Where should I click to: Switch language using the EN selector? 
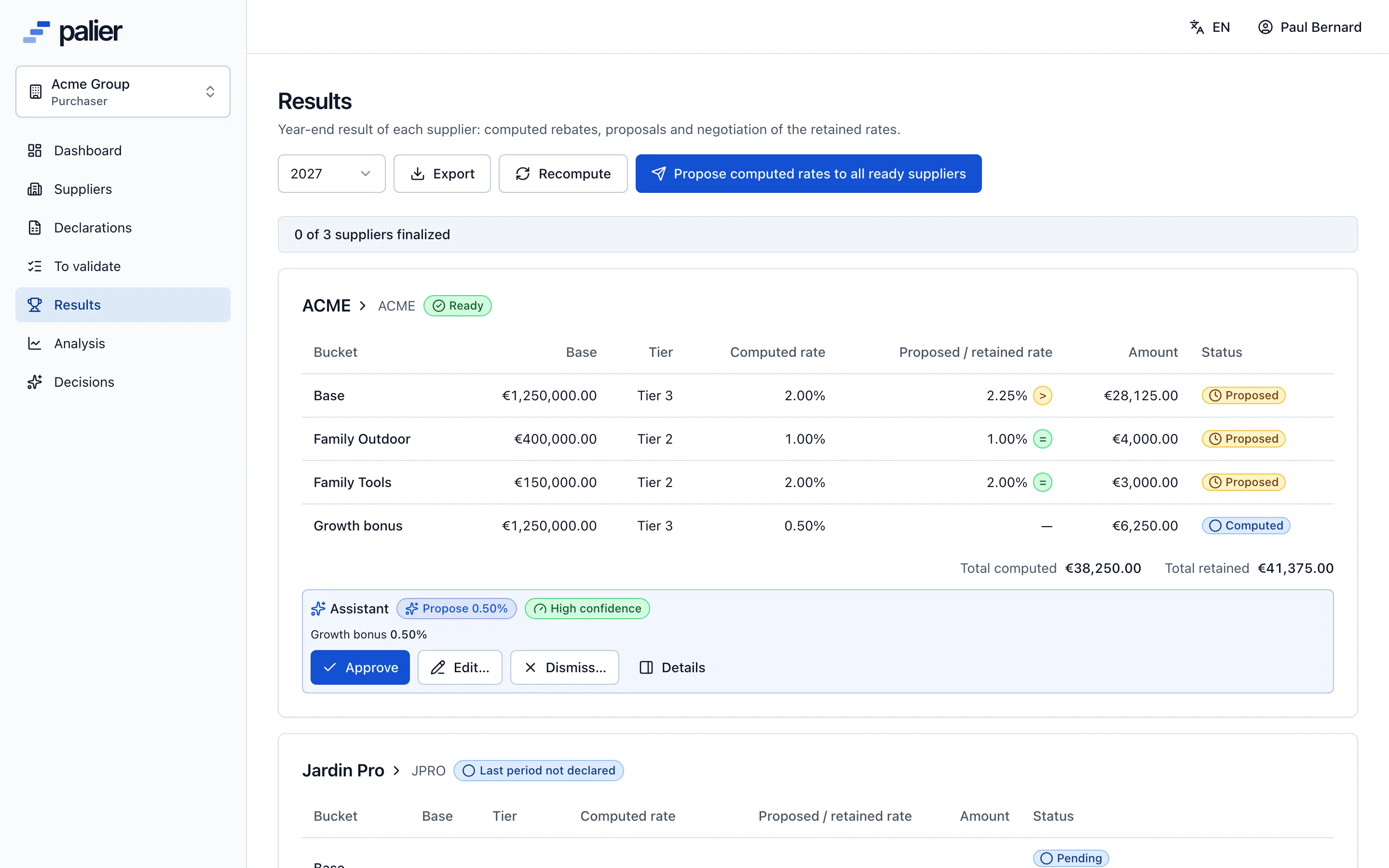point(1210,27)
